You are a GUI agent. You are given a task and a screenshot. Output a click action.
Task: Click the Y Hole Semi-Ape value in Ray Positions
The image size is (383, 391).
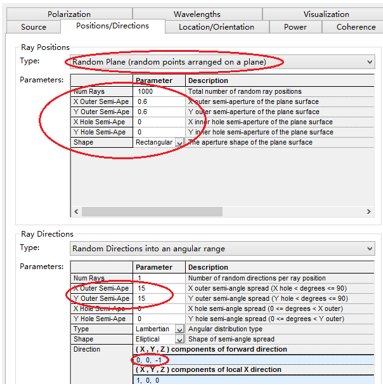(x=159, y=132)
